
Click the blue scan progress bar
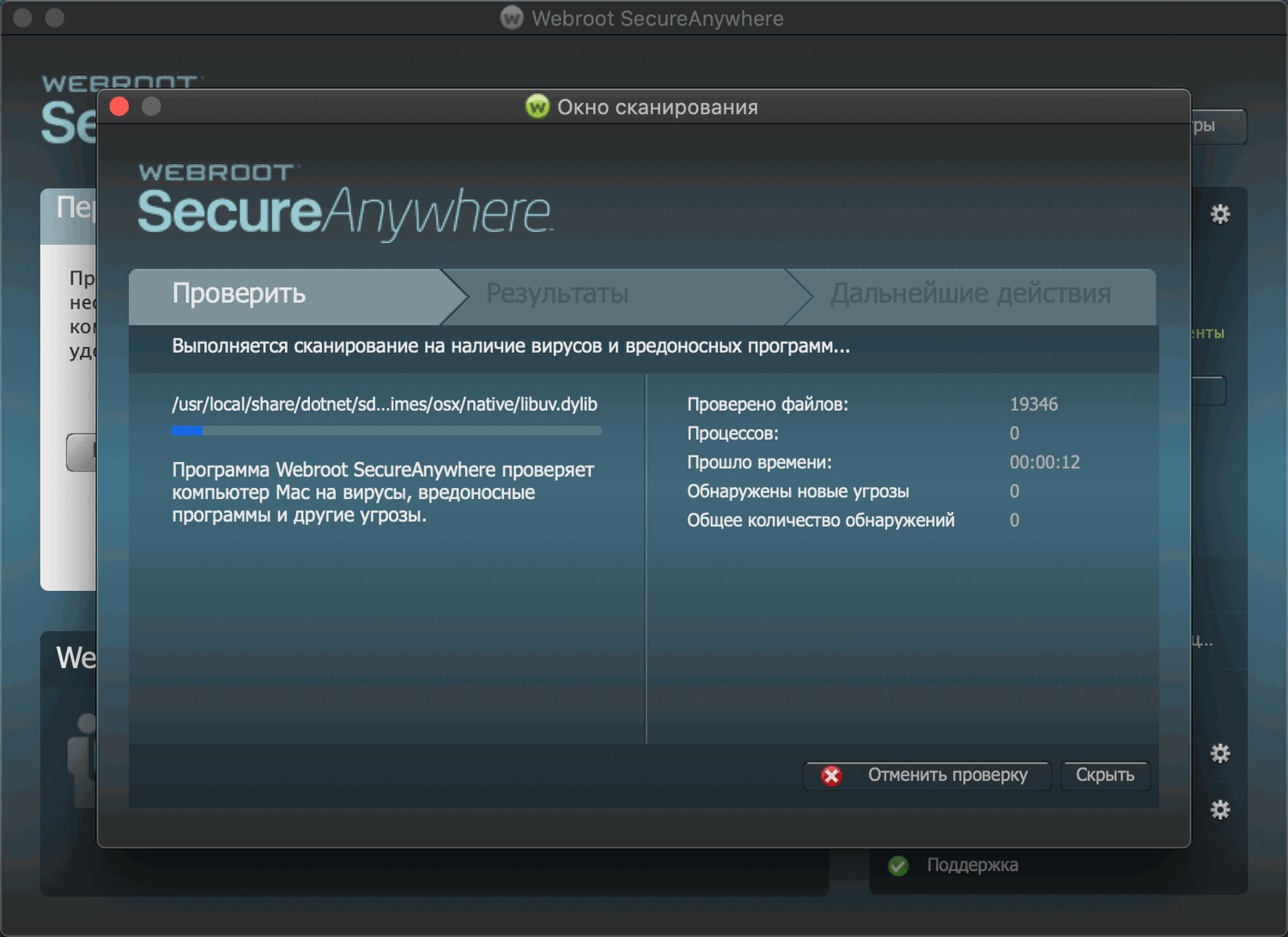point(386,431)
